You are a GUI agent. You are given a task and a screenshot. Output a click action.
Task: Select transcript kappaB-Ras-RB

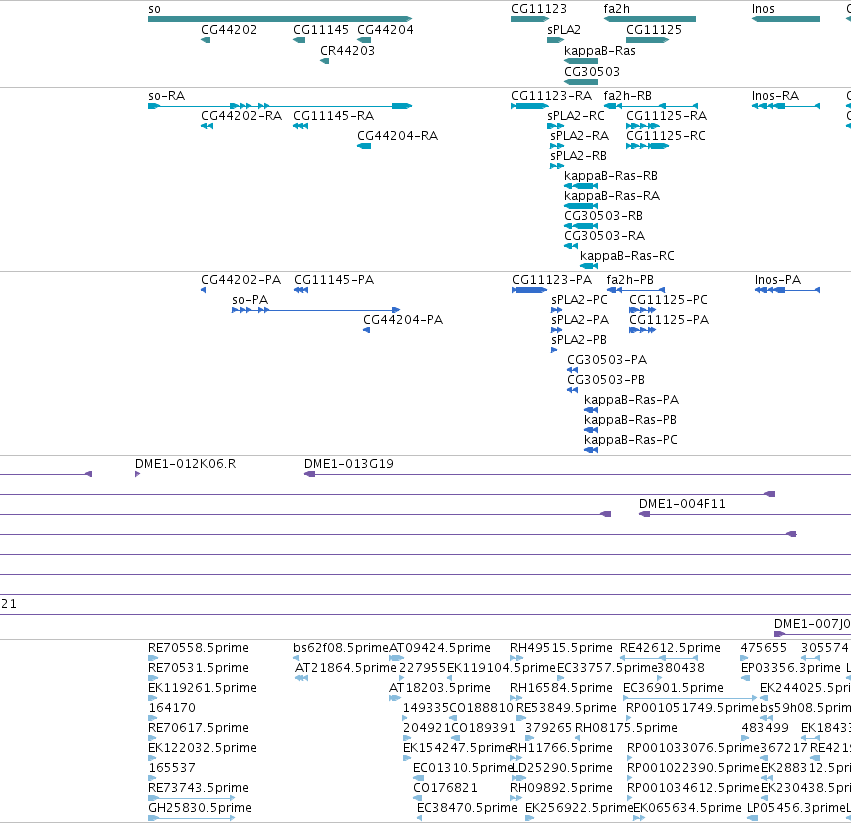(x=611, y=176)
